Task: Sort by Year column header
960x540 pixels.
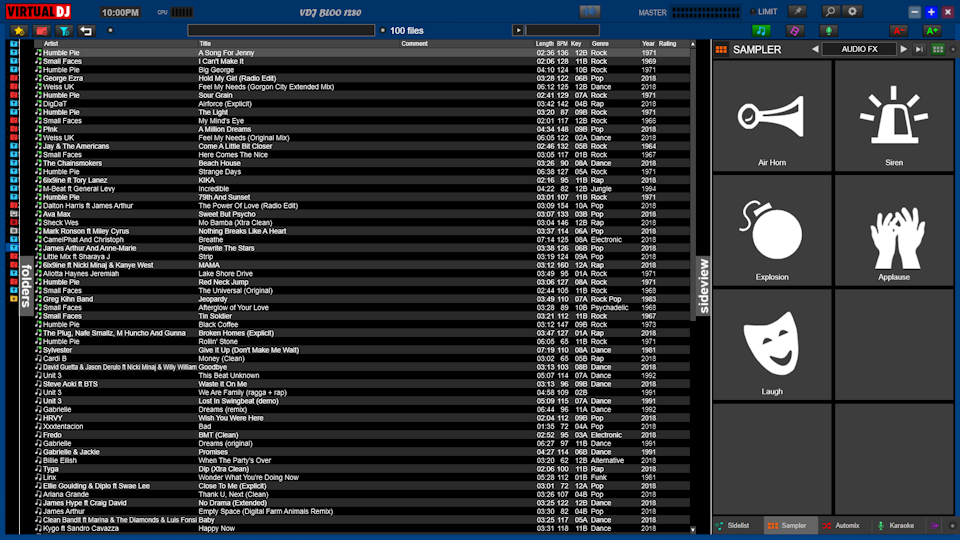Action: tap(648, 44)
